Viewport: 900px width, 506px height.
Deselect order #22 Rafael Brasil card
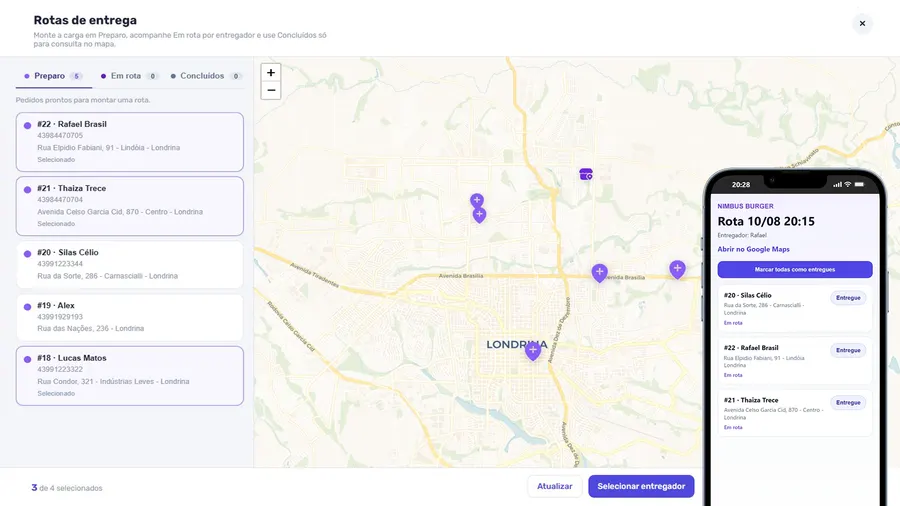point(130,142)
